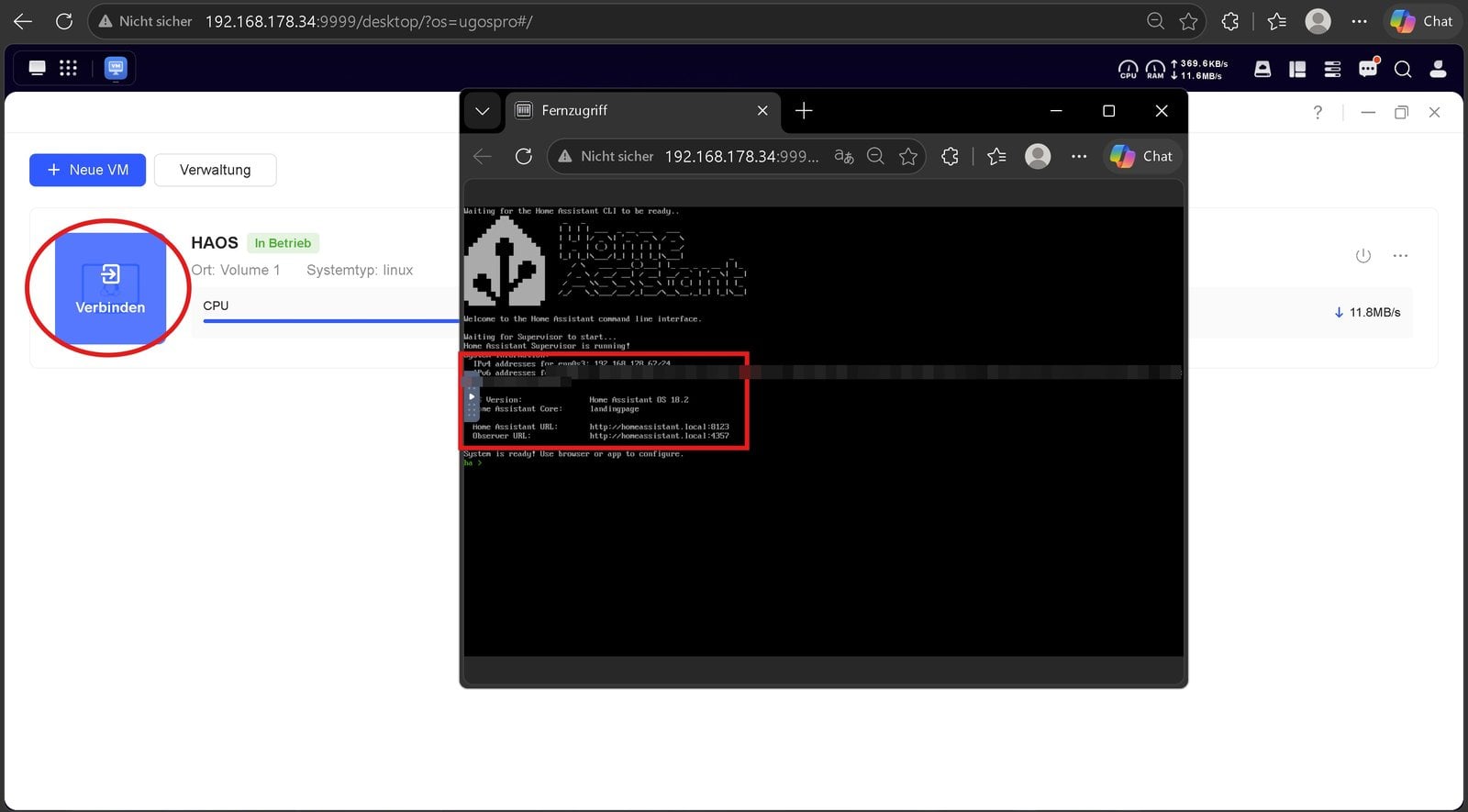The width and height of the screenshot is (1468, 812).
Task: Click the cloud drive storage icon in UGOS bar
Action: coord(1262,69)
